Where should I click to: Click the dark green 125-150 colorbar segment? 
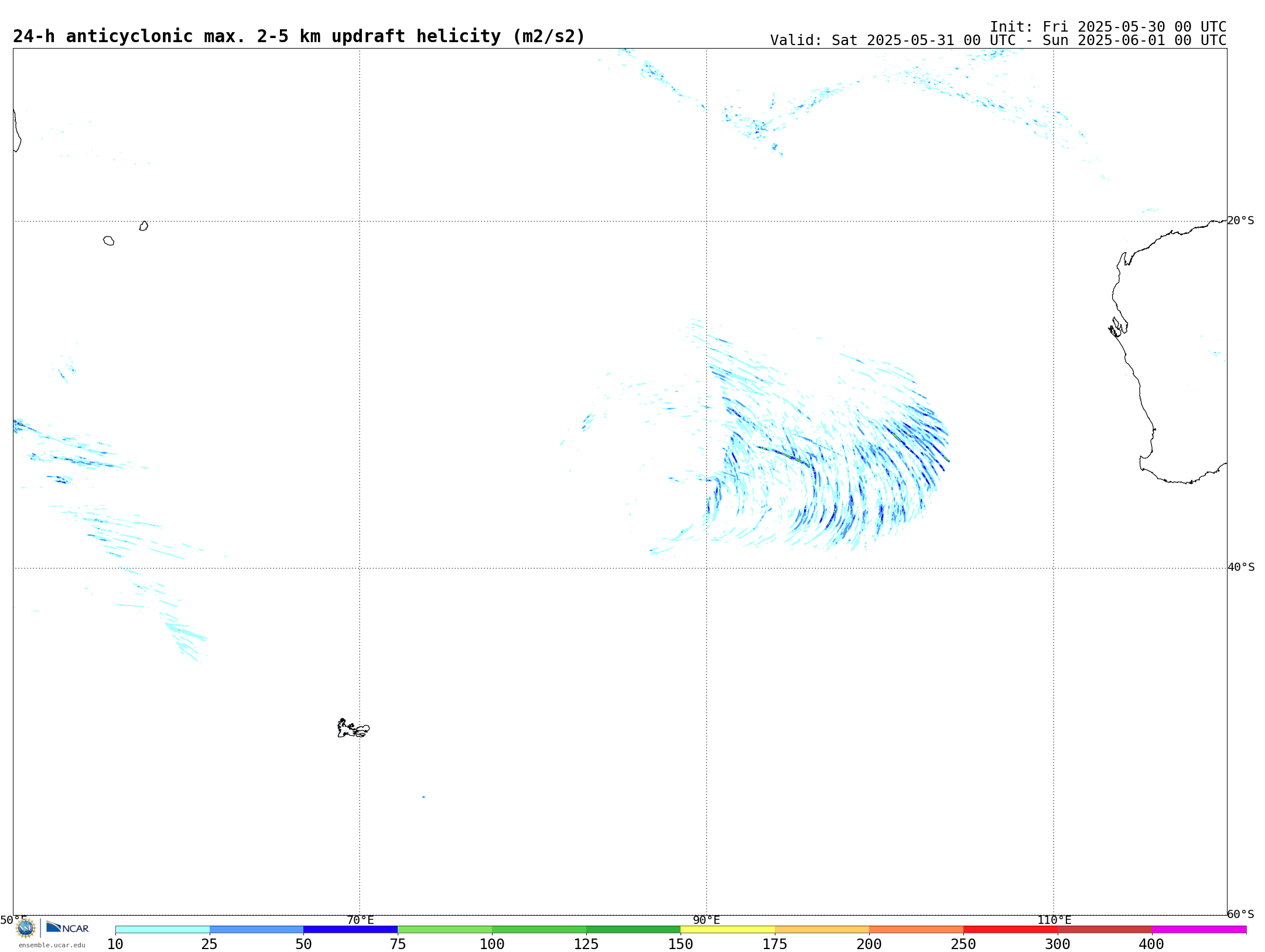point(634,930)
